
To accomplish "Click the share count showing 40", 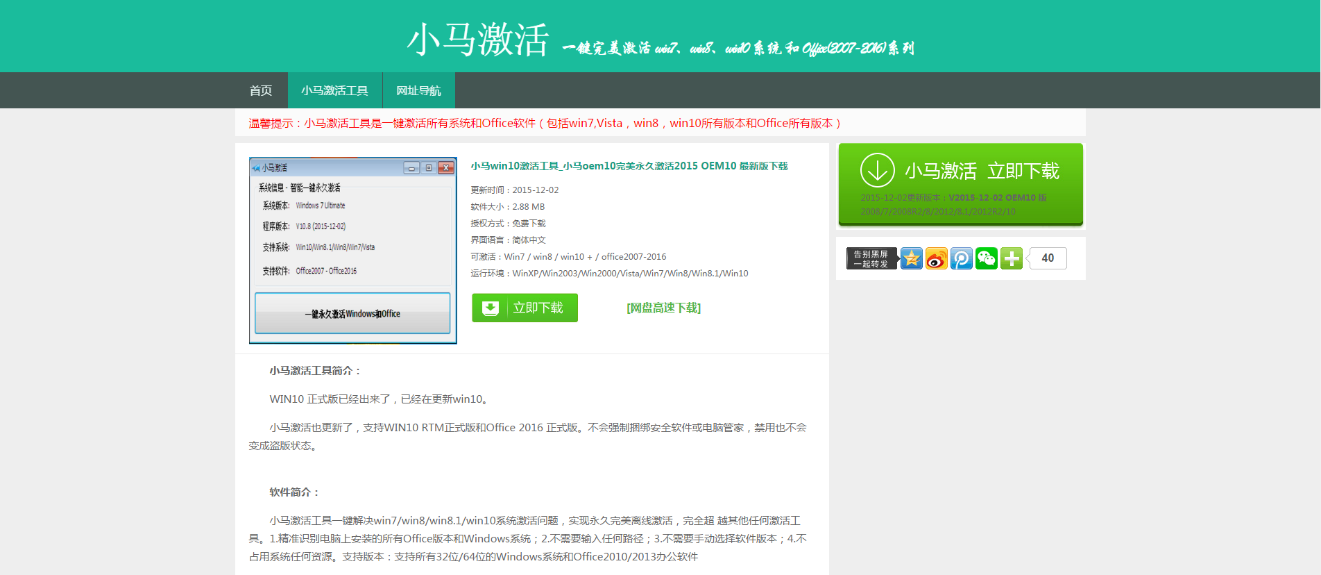I will 1047,258.
